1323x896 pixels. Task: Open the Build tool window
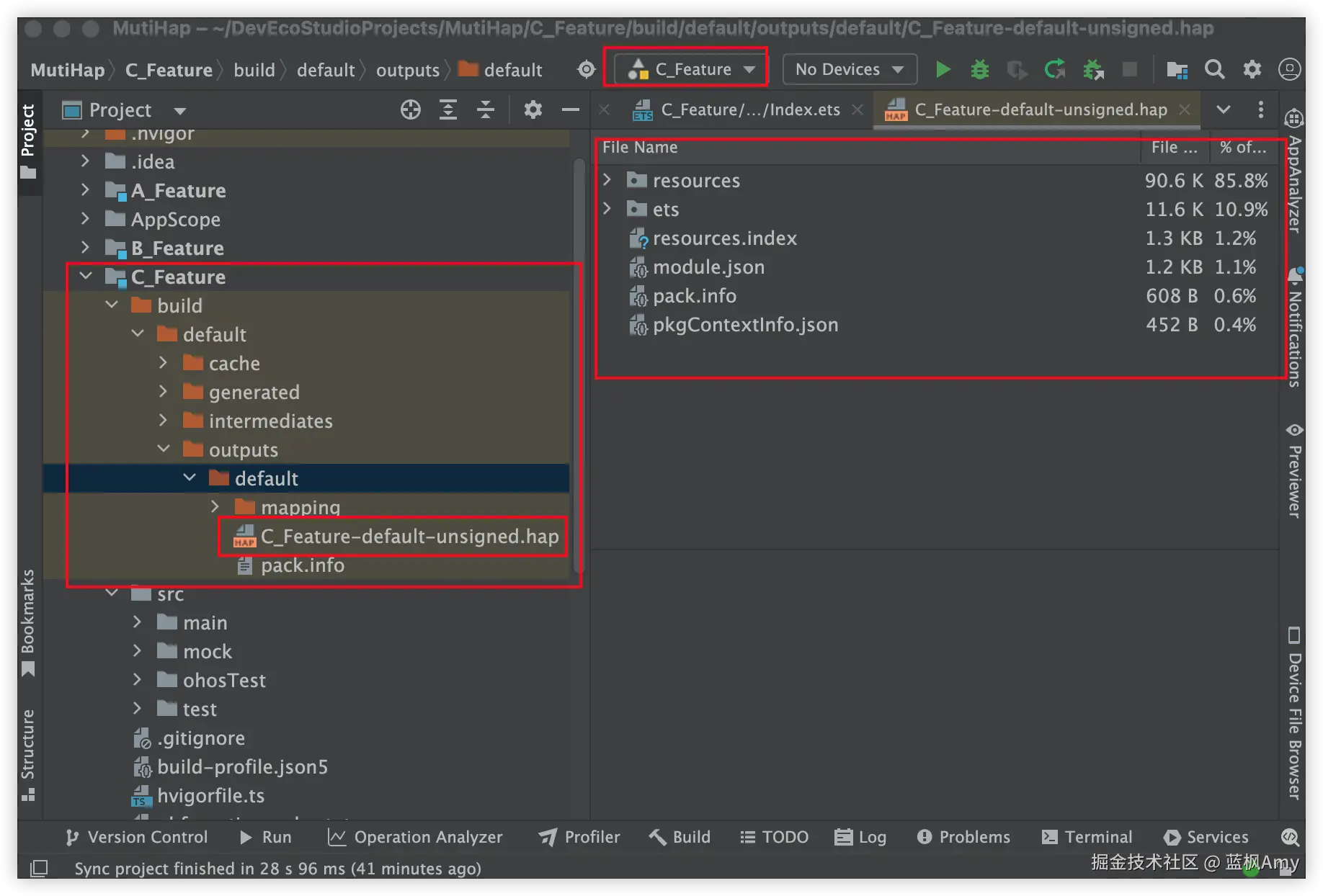pos(680,837)
